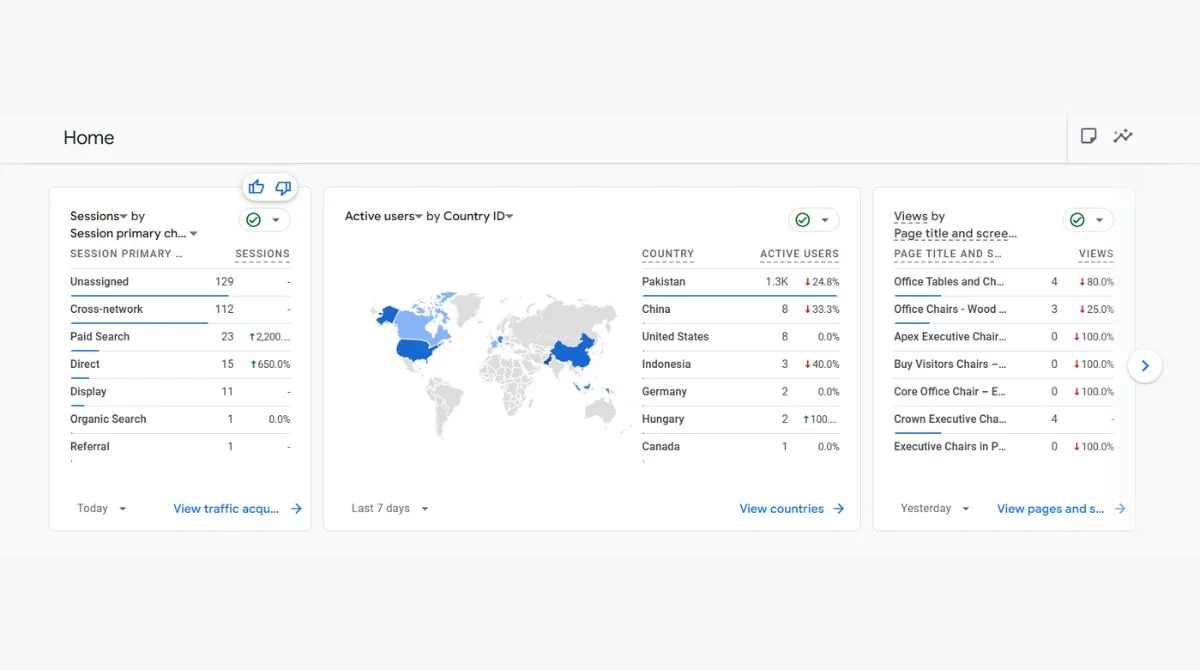
Task: Open View traffic acquisition link
Action: click(x=238, y=508)
